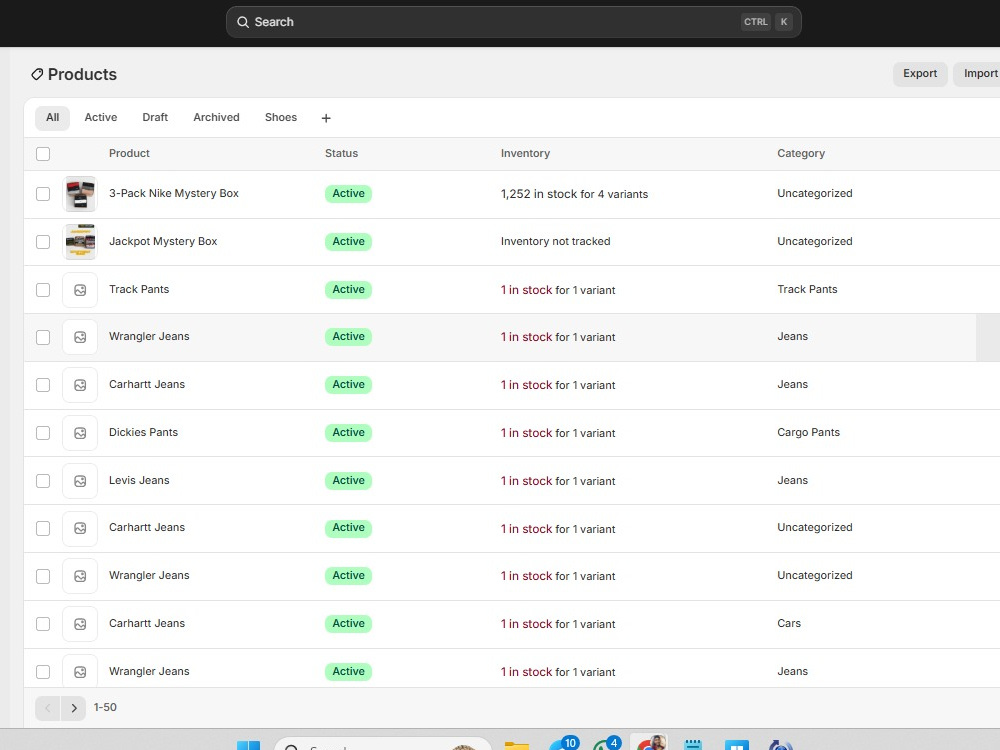Switch to the All tab
The width and height of the screenshot is (1000, 750).
click(52, 117)
